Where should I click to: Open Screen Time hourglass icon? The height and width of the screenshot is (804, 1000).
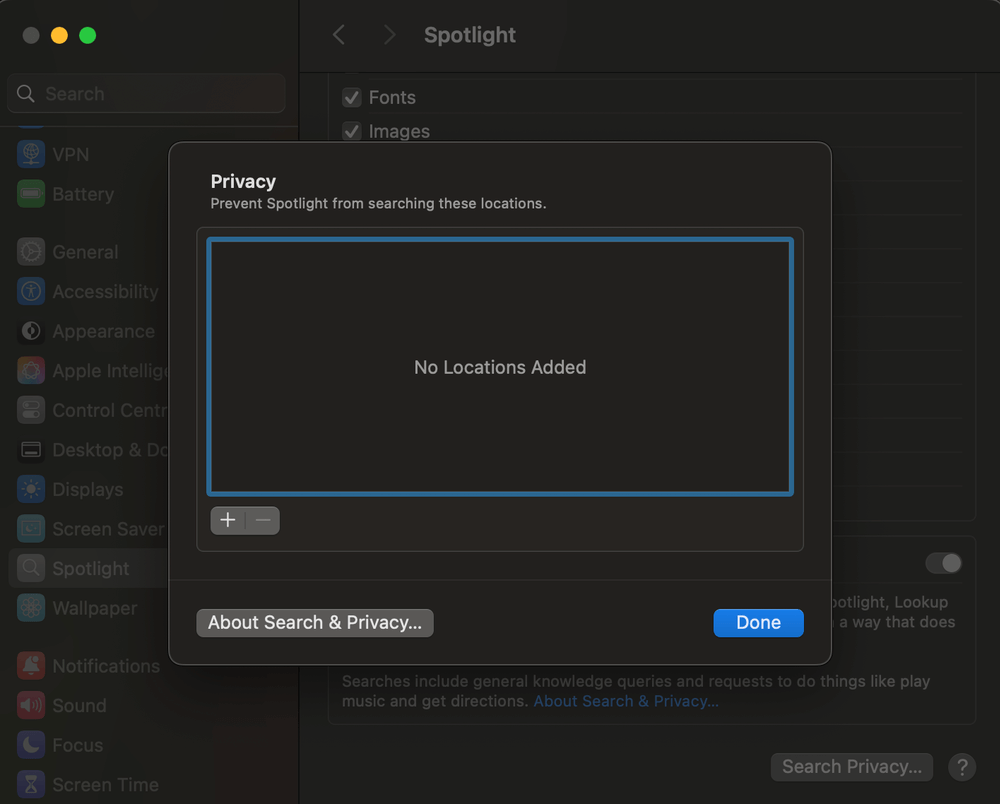coord(31,784)
